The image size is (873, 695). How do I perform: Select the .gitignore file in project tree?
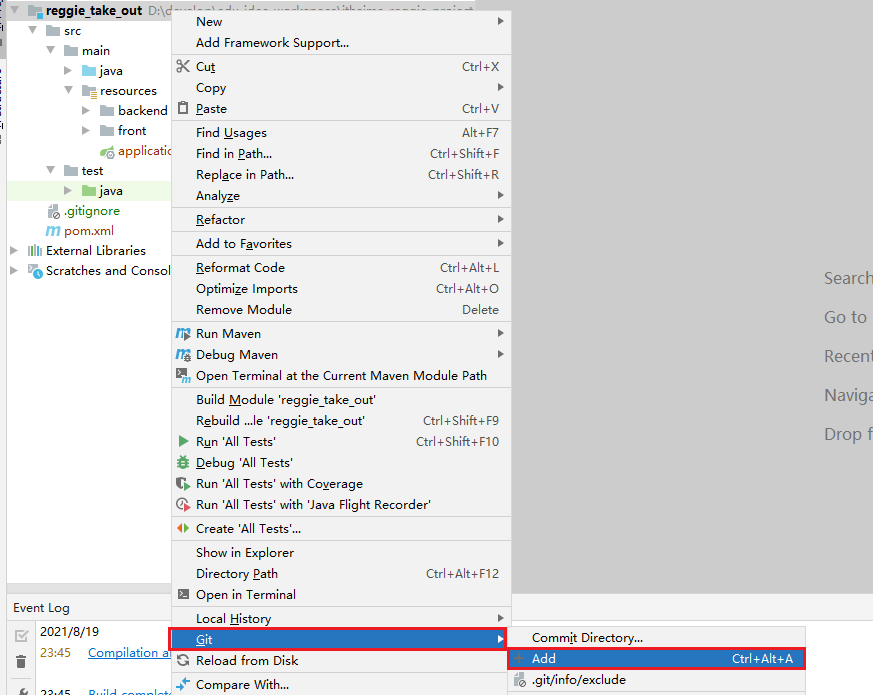pos(91,211)
